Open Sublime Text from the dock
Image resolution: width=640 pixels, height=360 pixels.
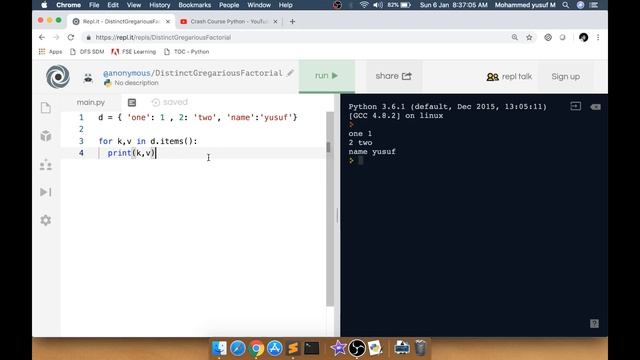pos(293,348)
